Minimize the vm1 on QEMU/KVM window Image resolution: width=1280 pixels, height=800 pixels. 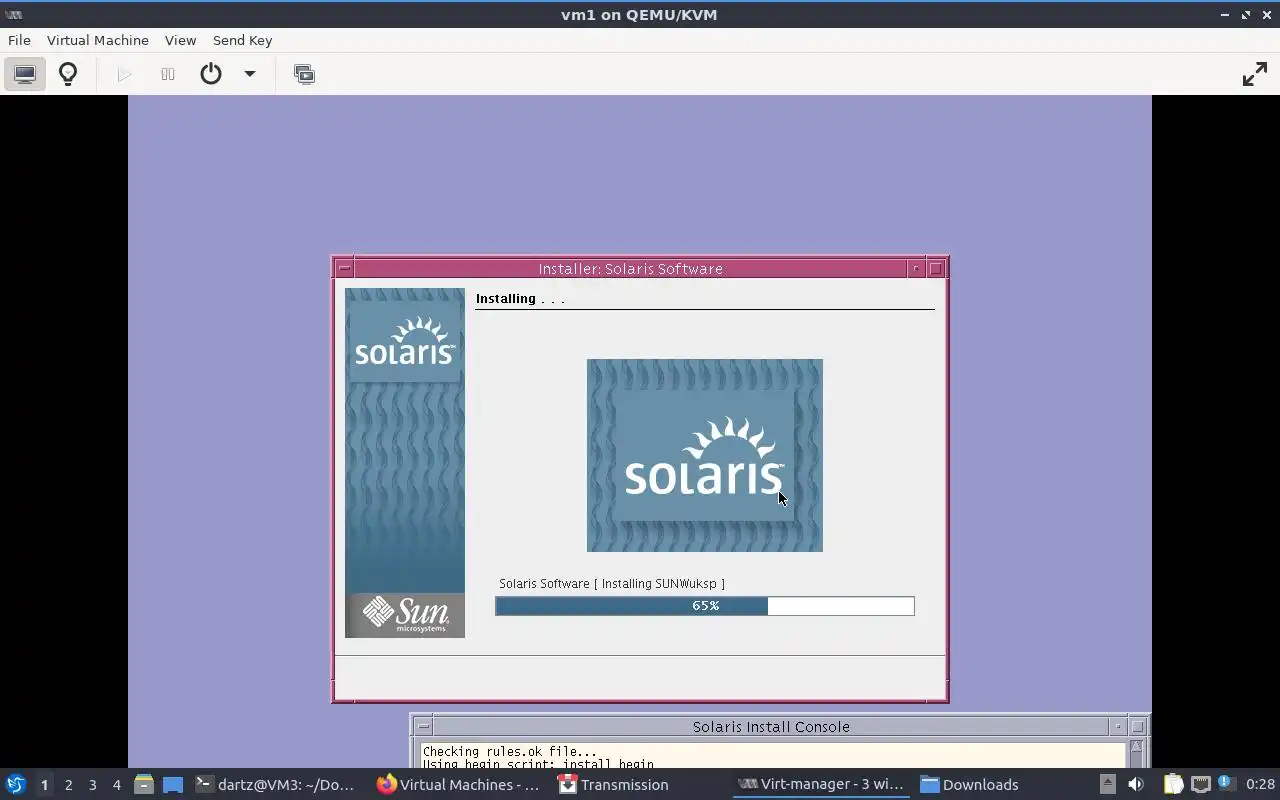tap(1225, 15)
